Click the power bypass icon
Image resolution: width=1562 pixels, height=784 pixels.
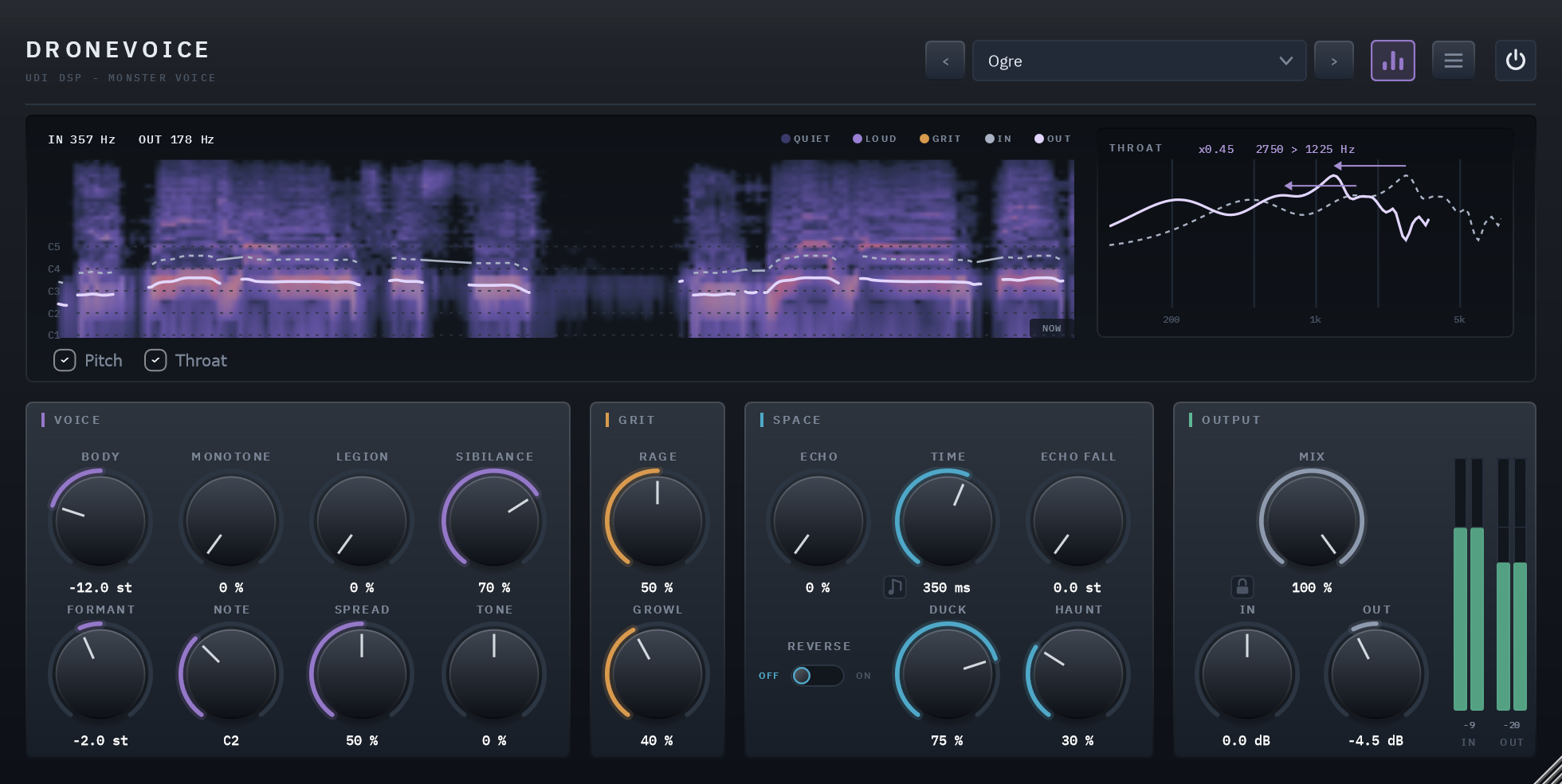tap(1515, 61)
